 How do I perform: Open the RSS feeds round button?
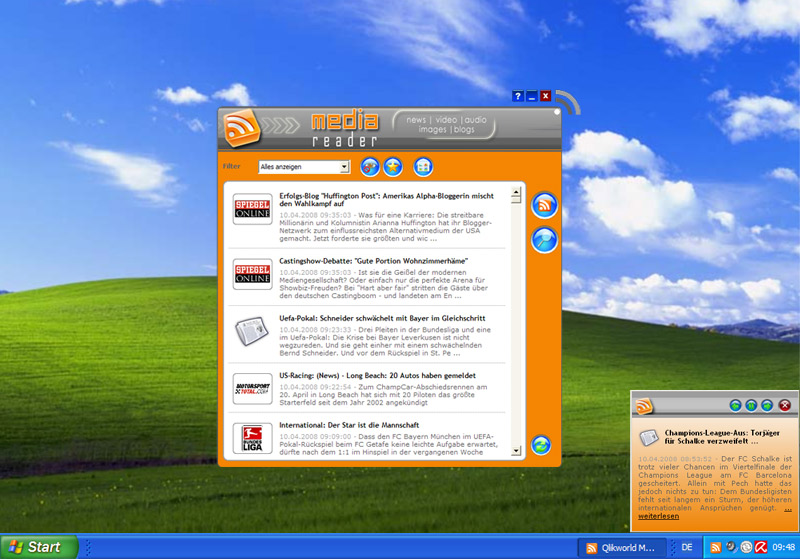click(x=544, y=206)
